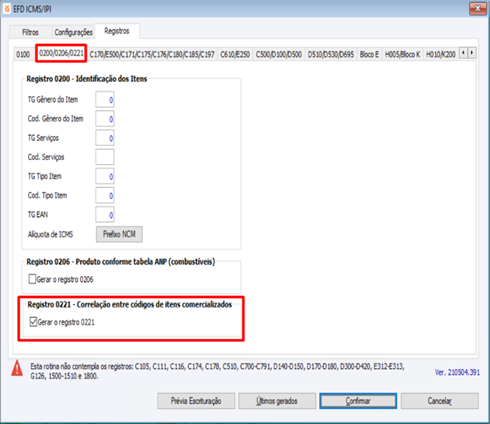Click the EFD ICMS/IPI title bar app icon
Screen dimensions: 490x424
[7, 9]
